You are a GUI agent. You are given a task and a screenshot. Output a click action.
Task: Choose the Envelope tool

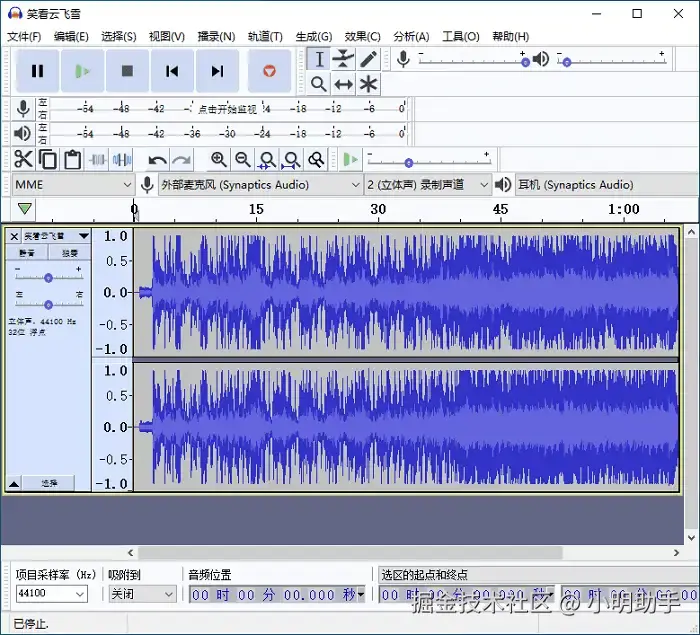point(343,59)
